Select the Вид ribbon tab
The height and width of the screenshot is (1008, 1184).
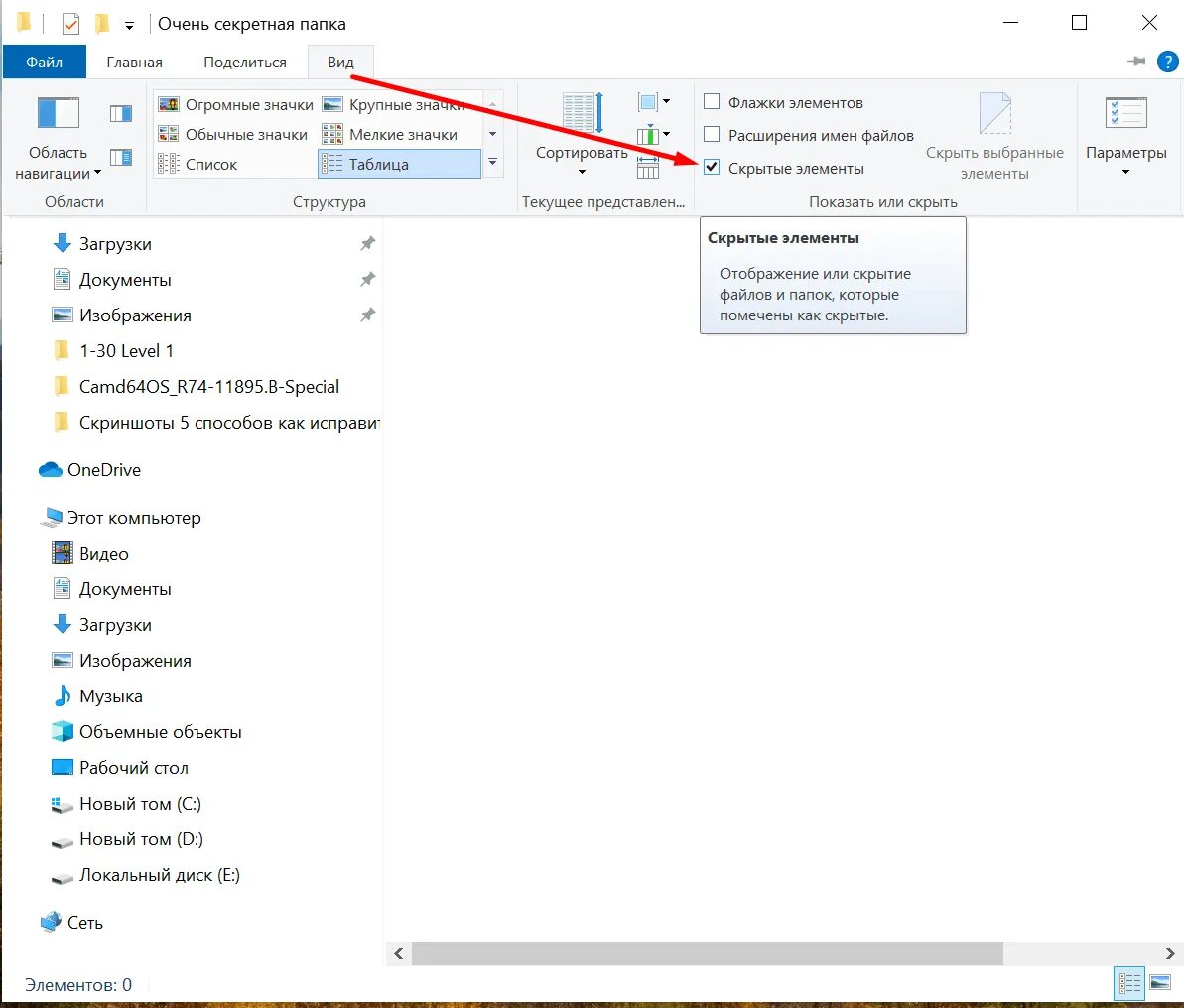340,62
